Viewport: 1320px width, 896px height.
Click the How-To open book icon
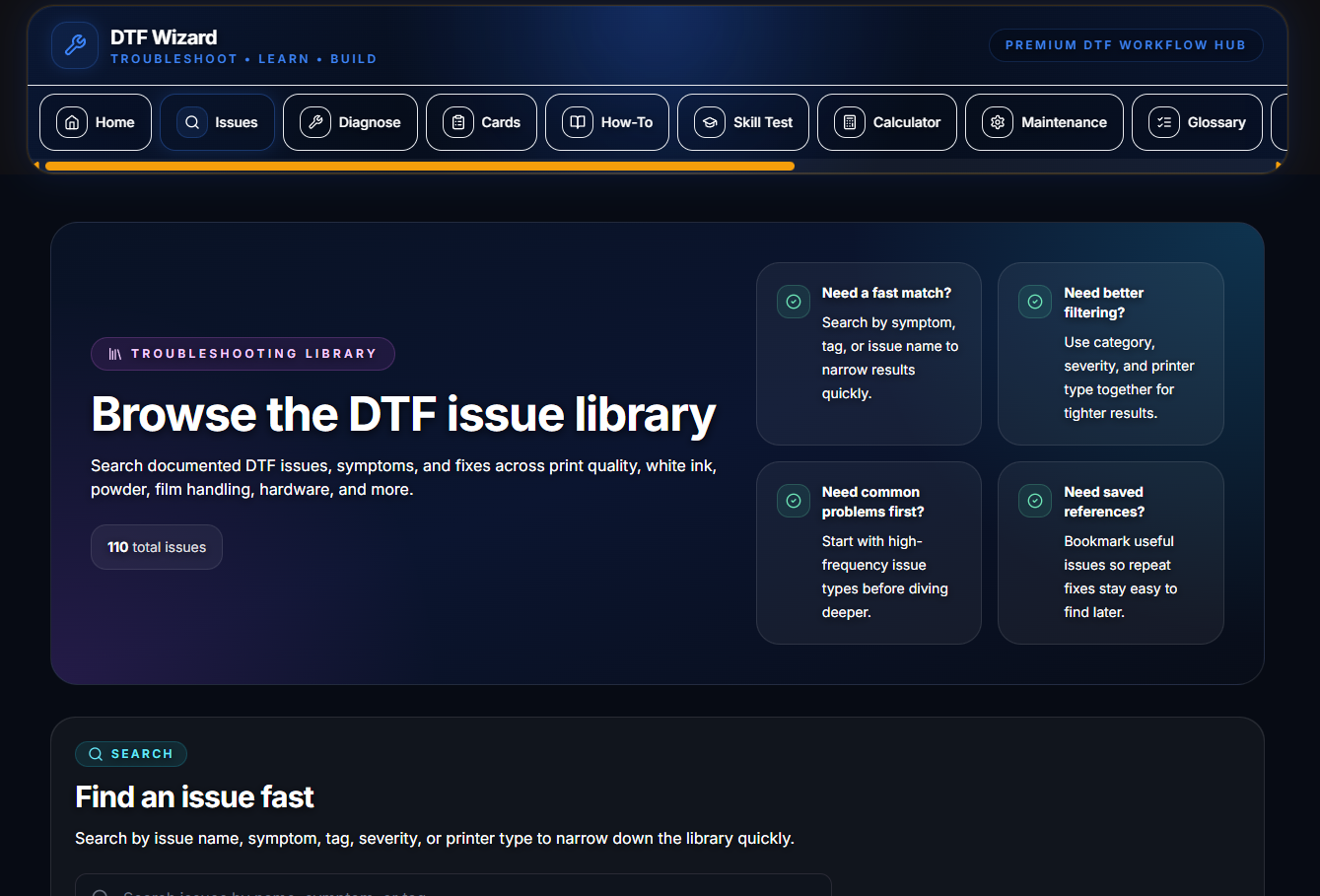[x=578, y=122]
